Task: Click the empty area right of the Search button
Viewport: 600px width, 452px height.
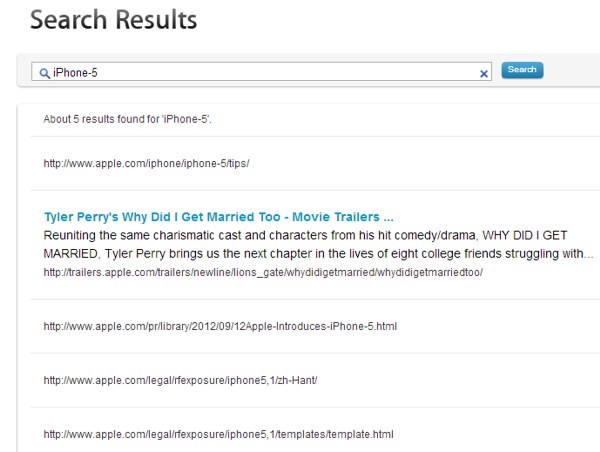Action: [x=570, y=71]
